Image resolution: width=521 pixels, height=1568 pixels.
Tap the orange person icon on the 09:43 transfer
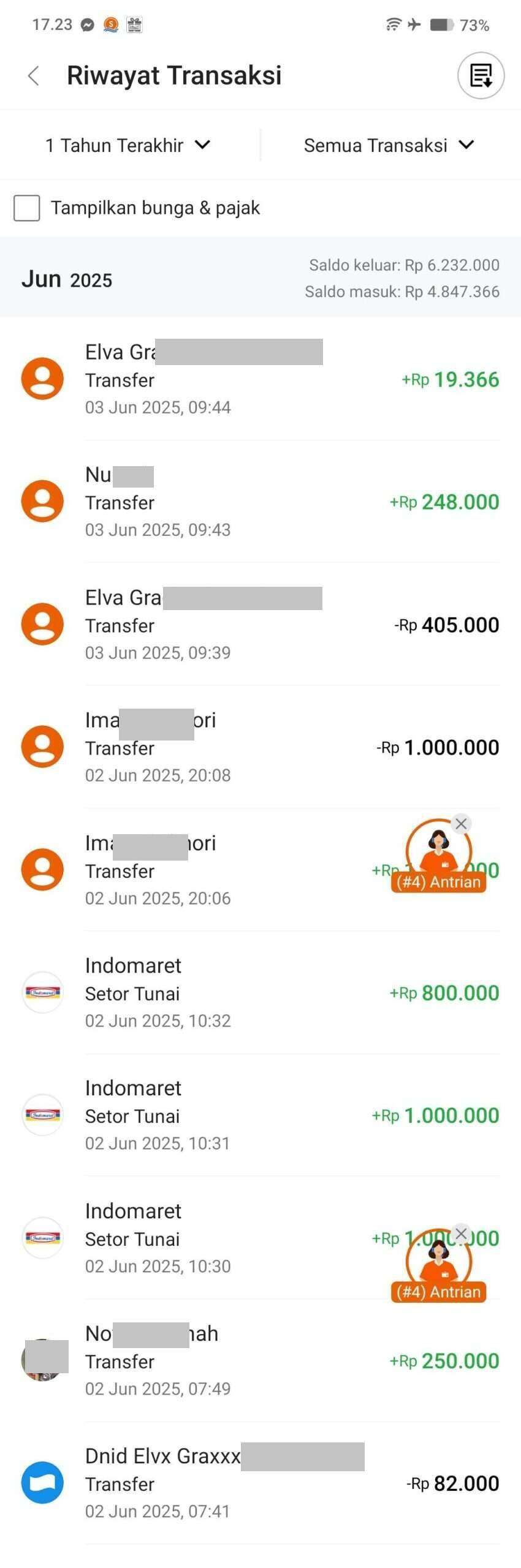(x=42, y=502)
